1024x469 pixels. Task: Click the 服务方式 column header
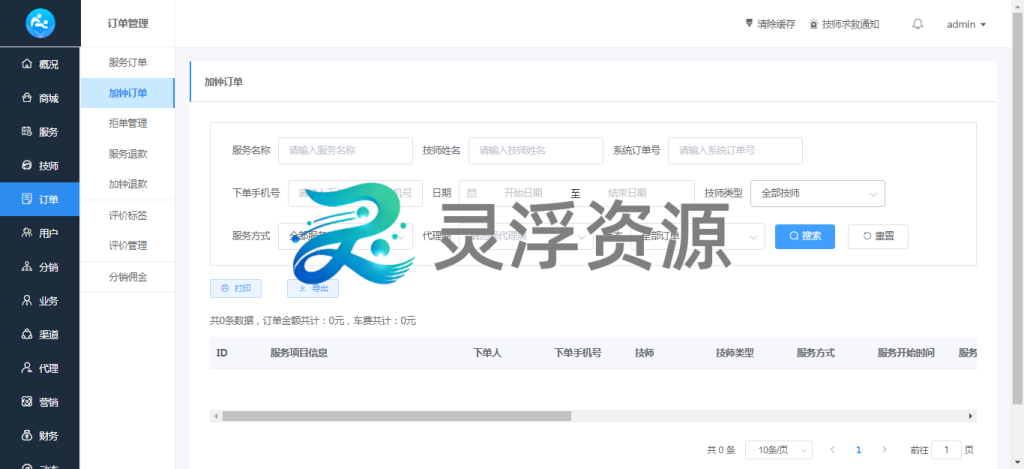coord(816,353)
